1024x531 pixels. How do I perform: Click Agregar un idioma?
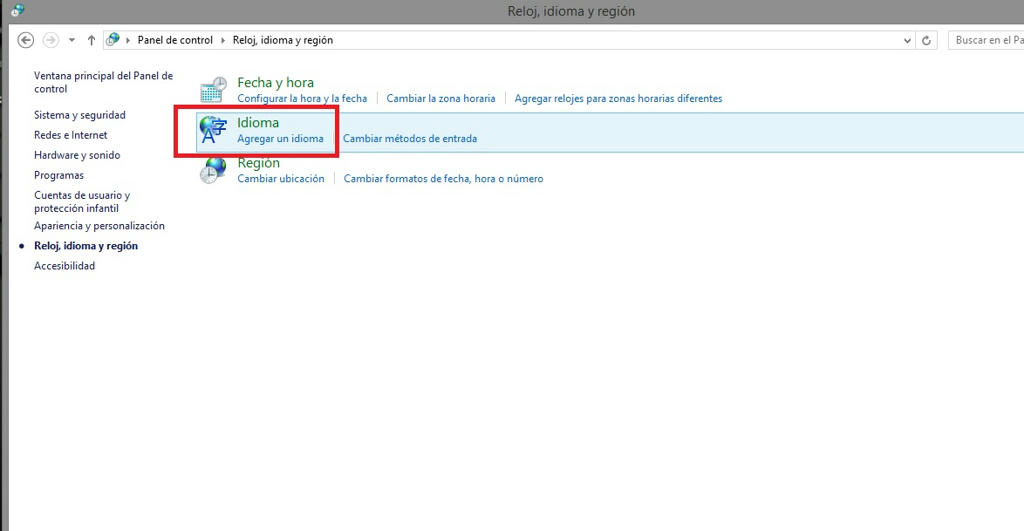(280, 138)
